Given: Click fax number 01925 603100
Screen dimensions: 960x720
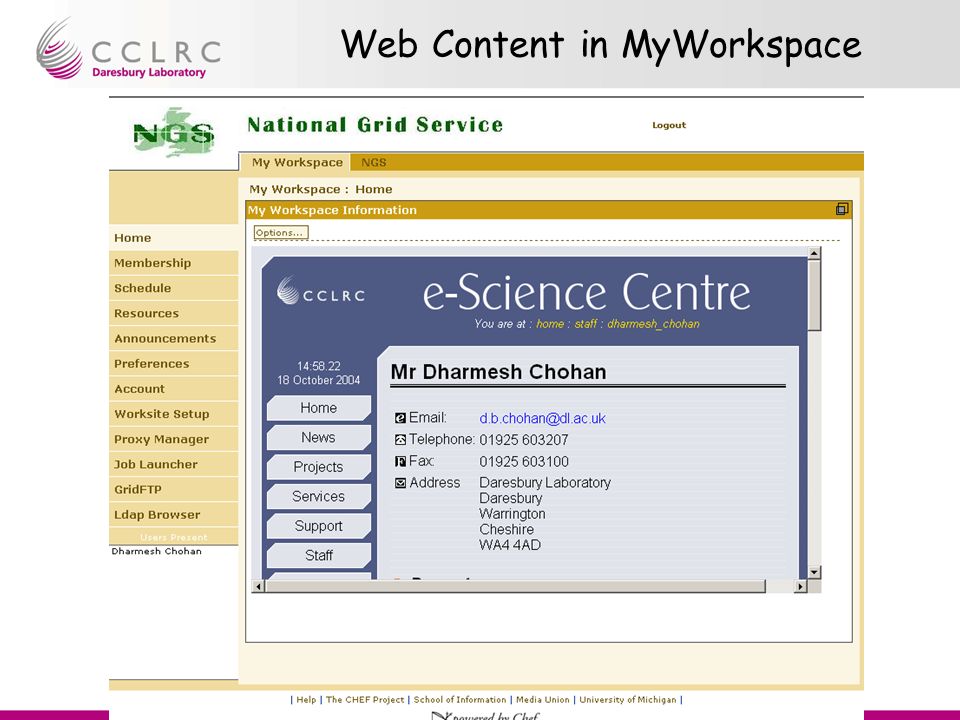Looking at the screenshot, I should click(523, 461).
